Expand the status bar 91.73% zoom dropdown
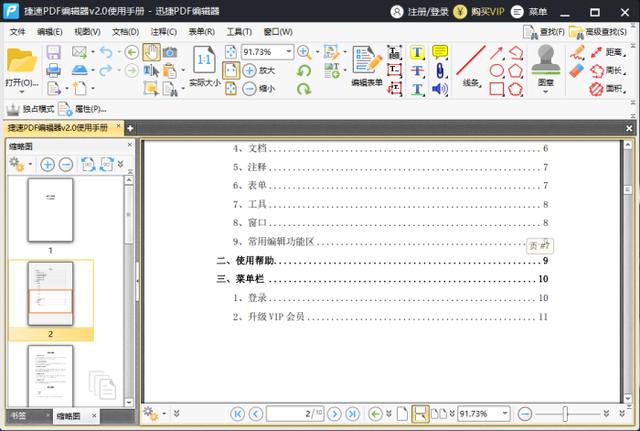This screenshot has width=640, height=431. [x=504, y=413]
